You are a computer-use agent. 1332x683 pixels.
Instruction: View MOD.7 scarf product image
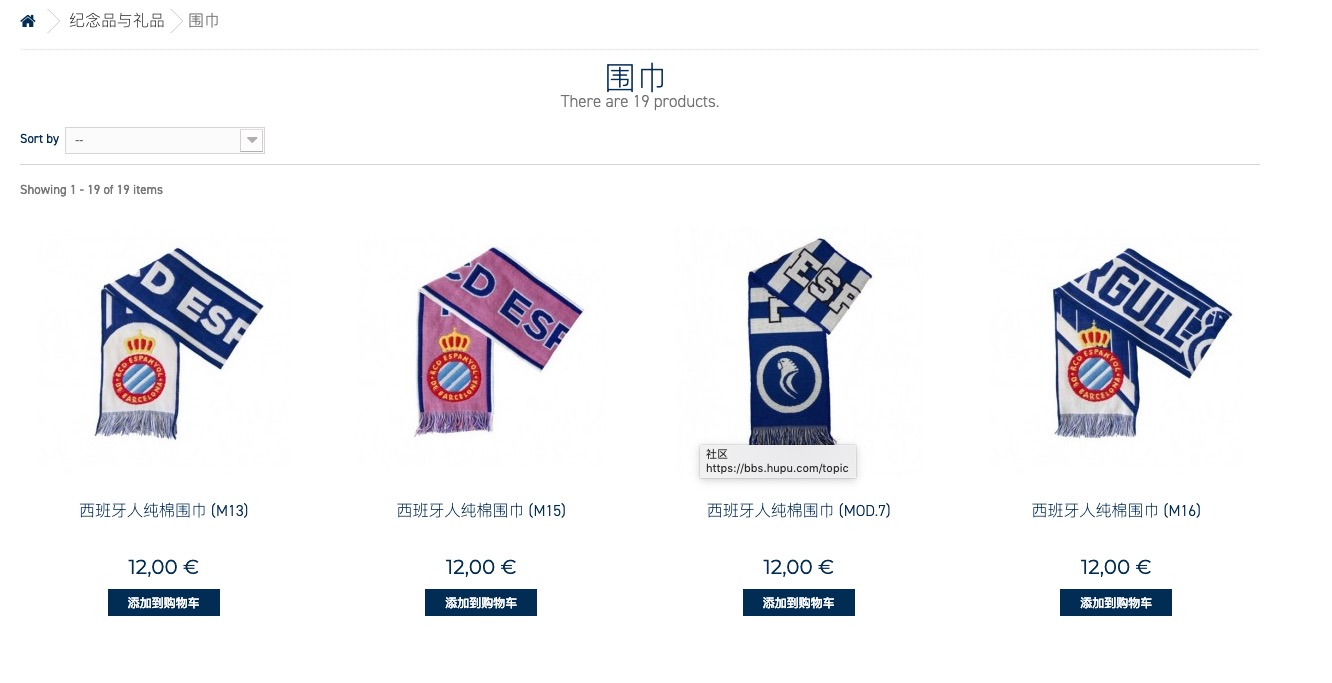pos(799,343)
